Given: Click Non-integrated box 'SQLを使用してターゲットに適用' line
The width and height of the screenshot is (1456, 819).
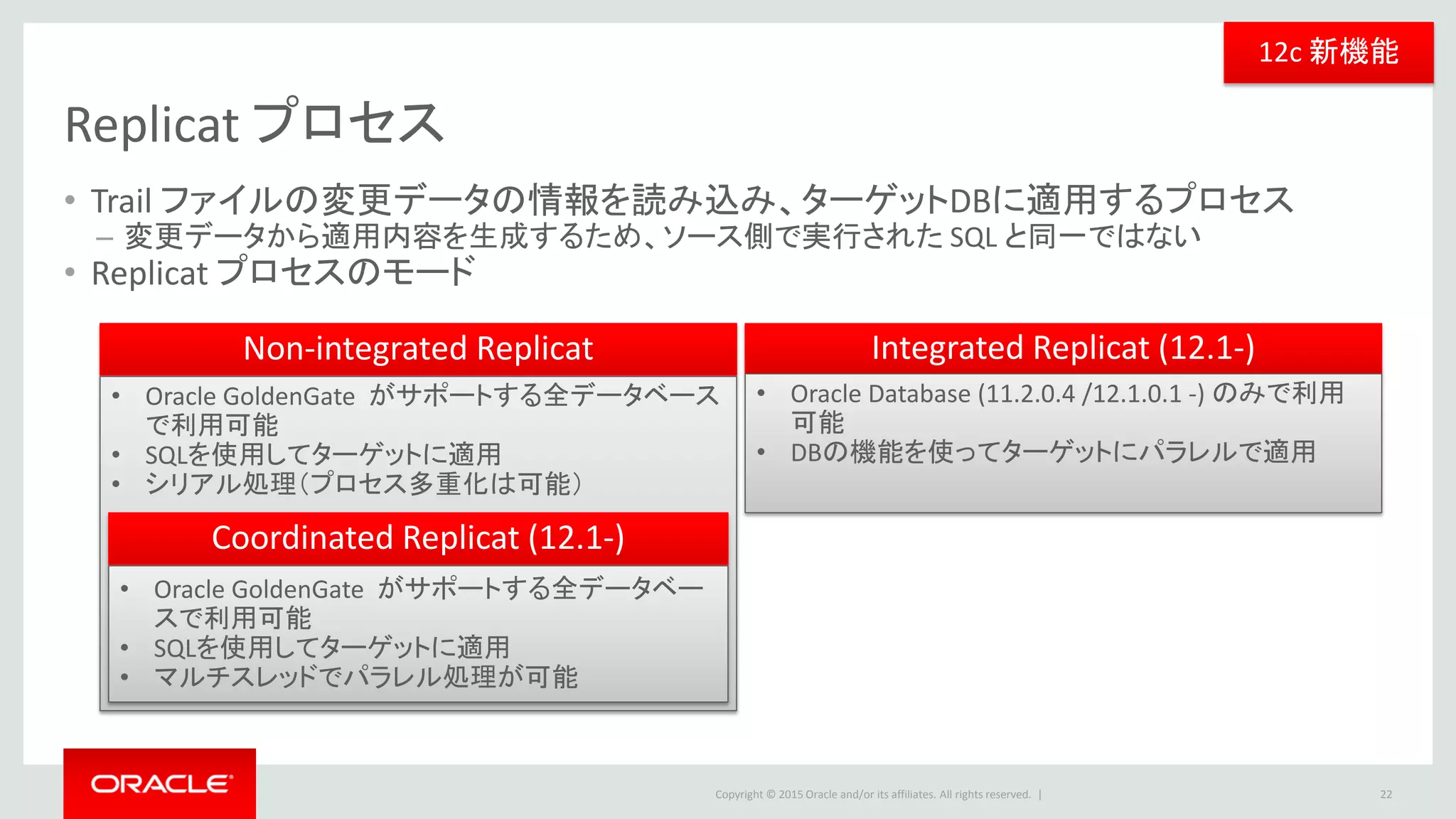Looking at the screenshot, I should (323, 455).
